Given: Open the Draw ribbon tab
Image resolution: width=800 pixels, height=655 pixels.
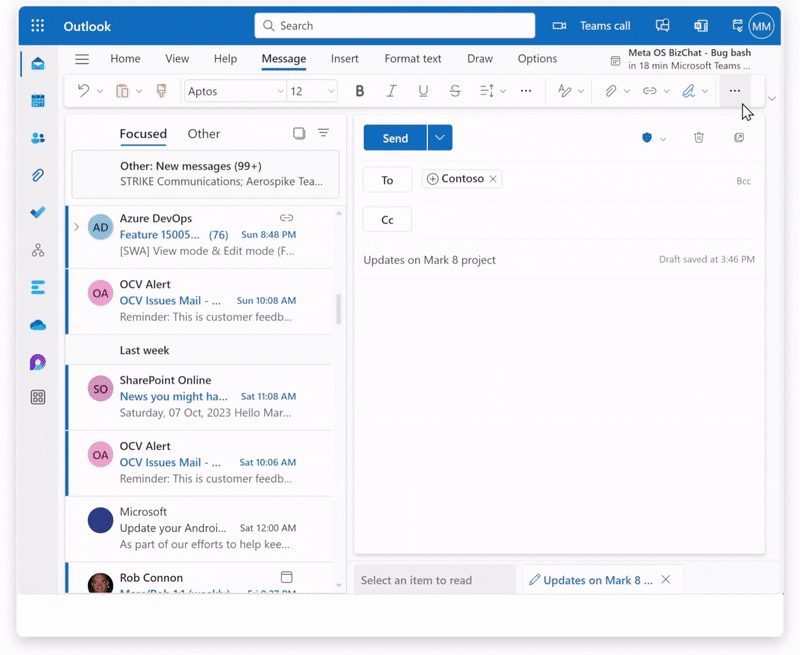Looking at the screenshot, I should point(480,59).
